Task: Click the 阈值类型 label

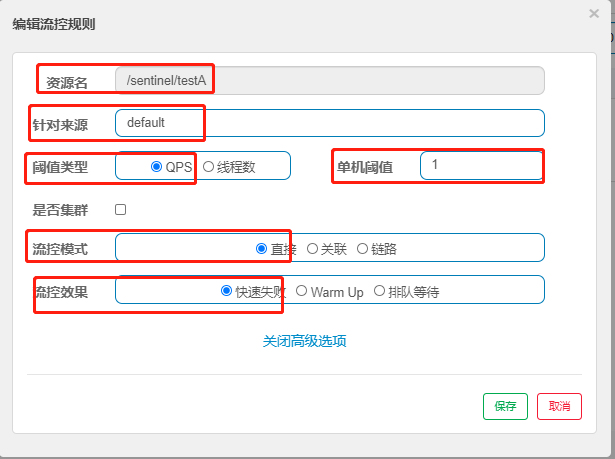Action: 60,168
